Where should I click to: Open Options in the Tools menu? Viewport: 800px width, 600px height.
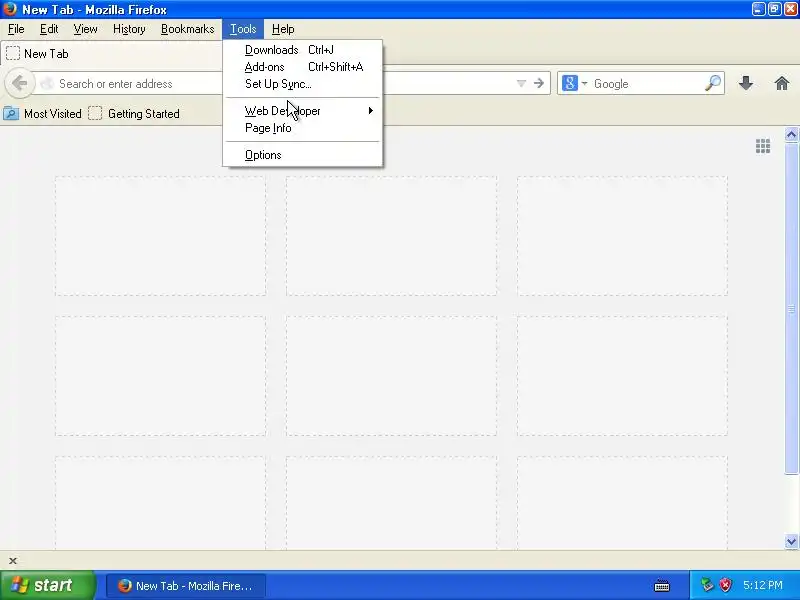[303, 155]
